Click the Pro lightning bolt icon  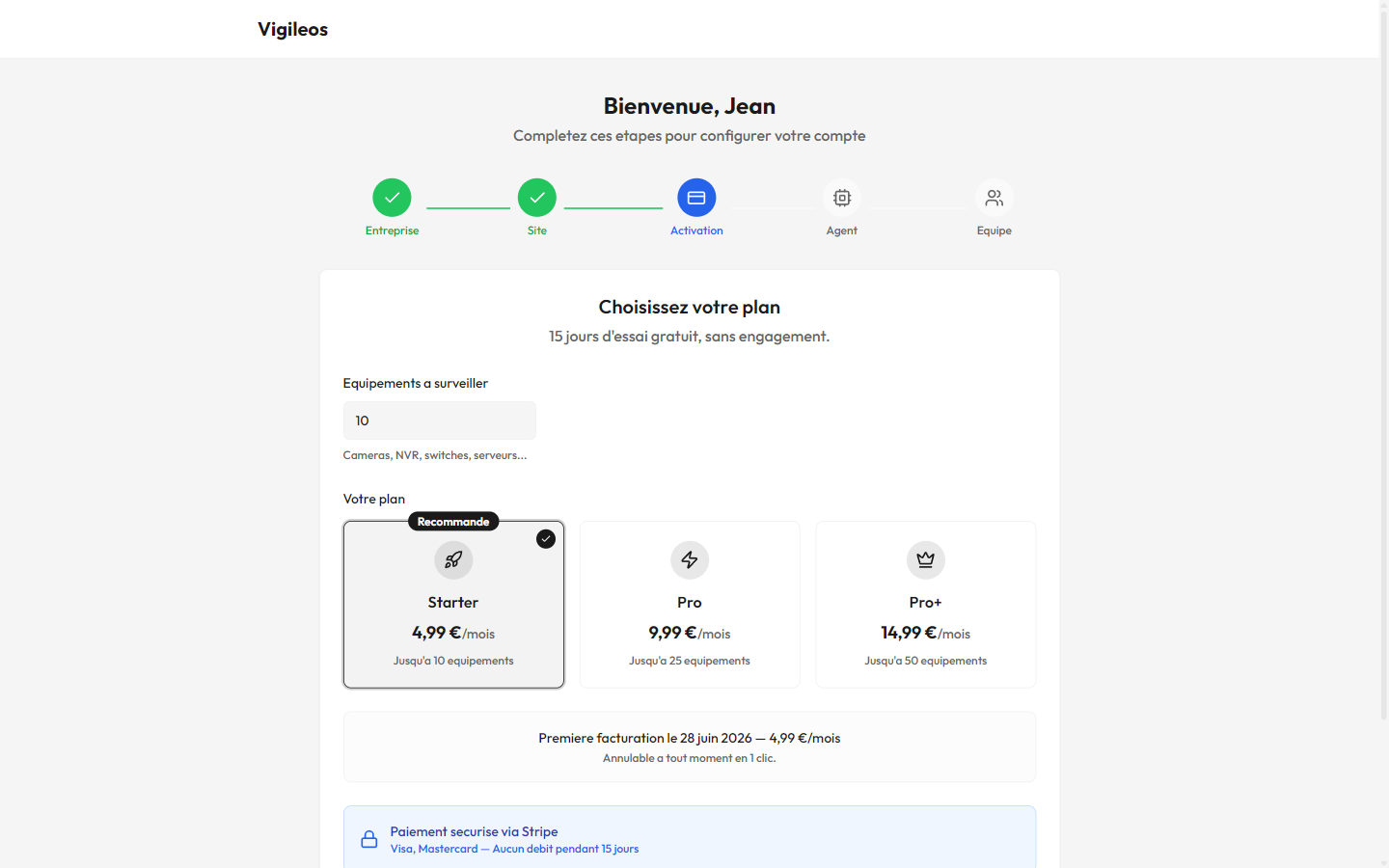690,559
